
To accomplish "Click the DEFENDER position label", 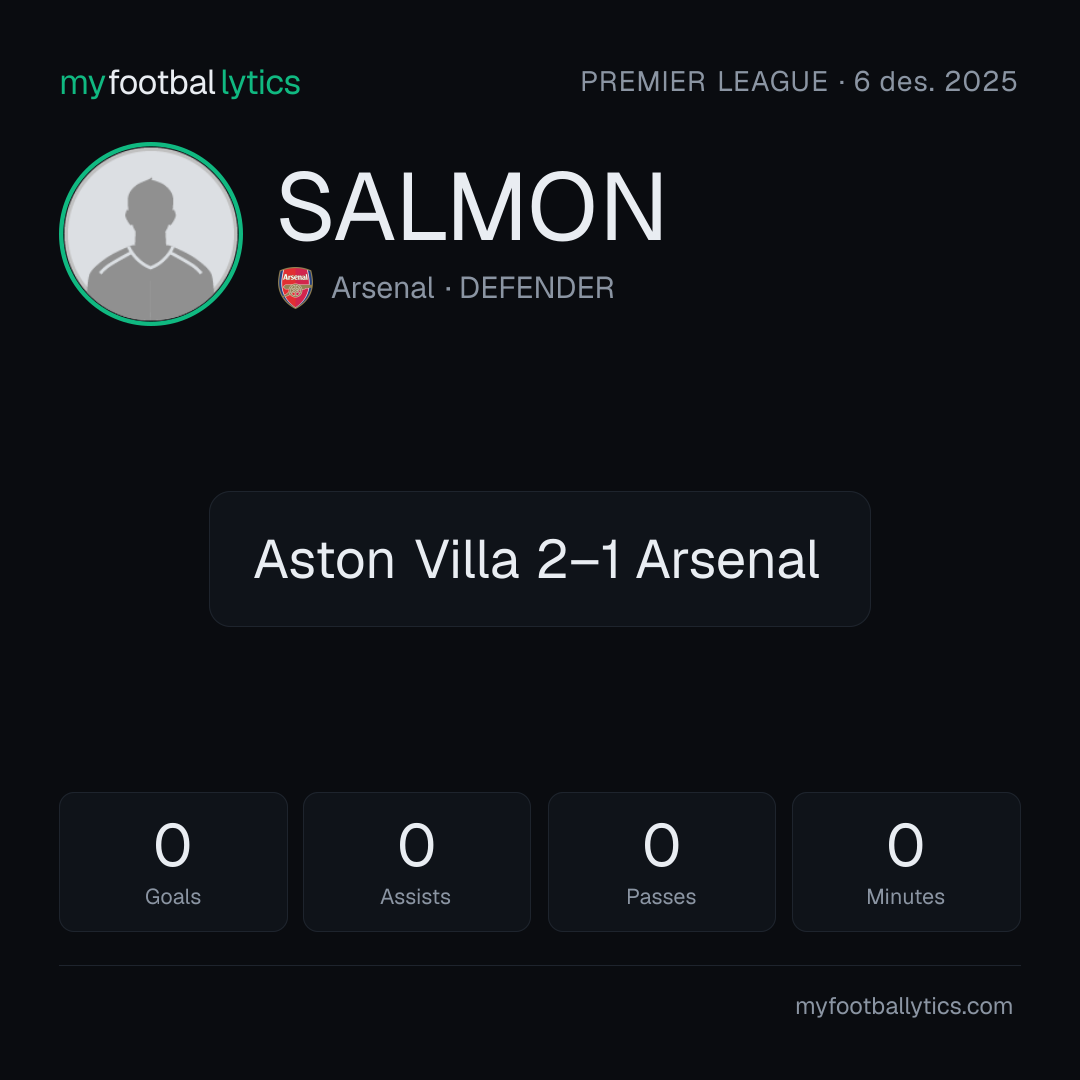I will [537, 288].
